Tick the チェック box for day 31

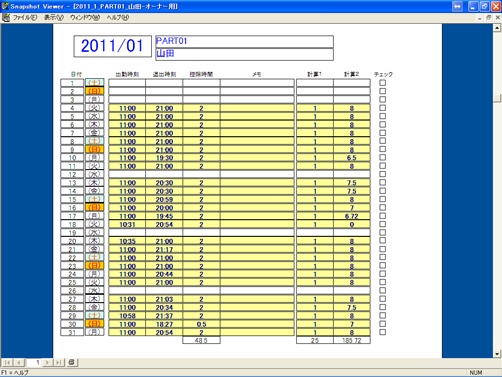click(x=382, y=332)
